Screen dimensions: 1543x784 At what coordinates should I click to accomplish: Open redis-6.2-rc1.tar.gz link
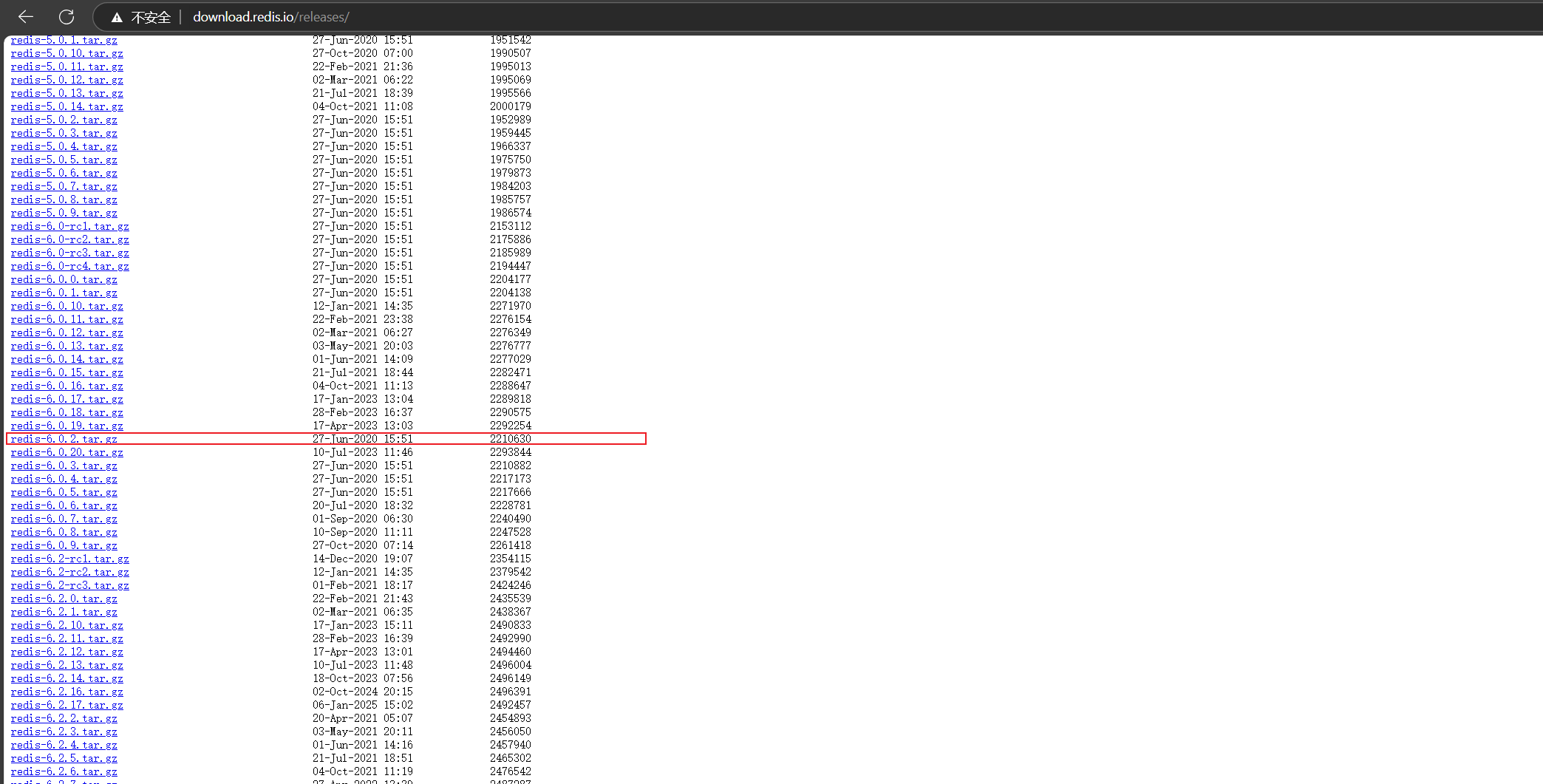click(x=70, y=559)
